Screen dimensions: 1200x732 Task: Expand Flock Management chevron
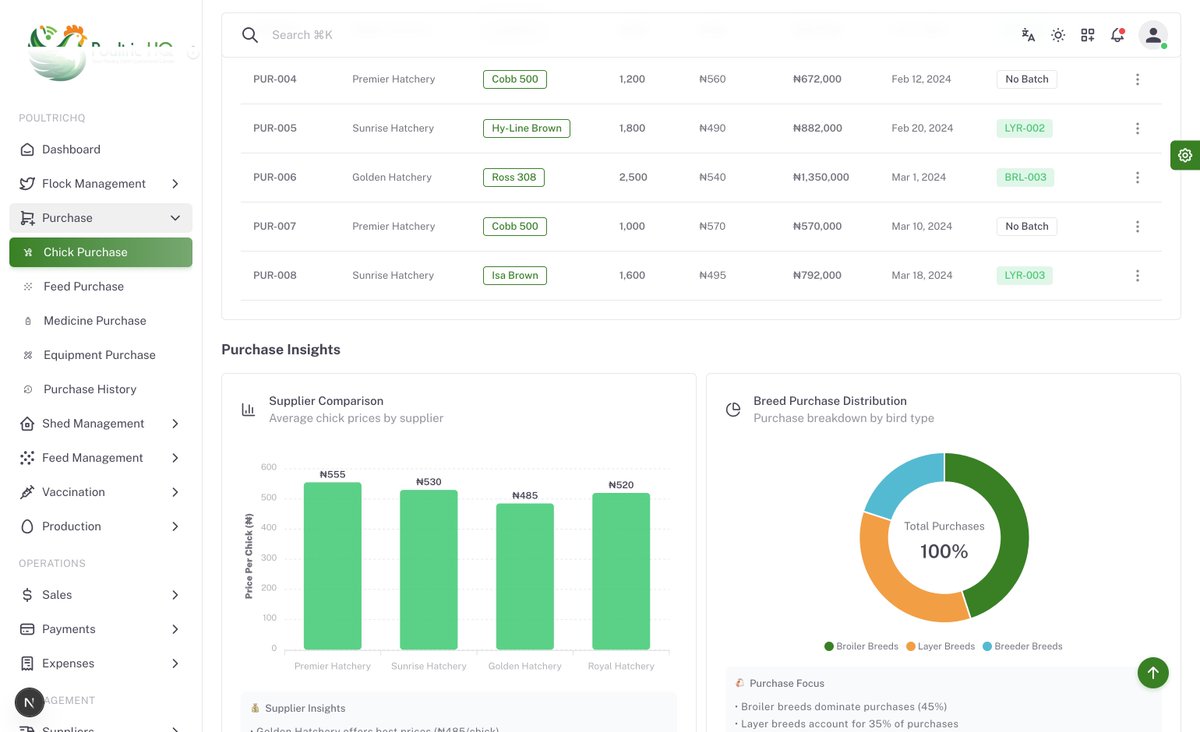click(175, 184)
